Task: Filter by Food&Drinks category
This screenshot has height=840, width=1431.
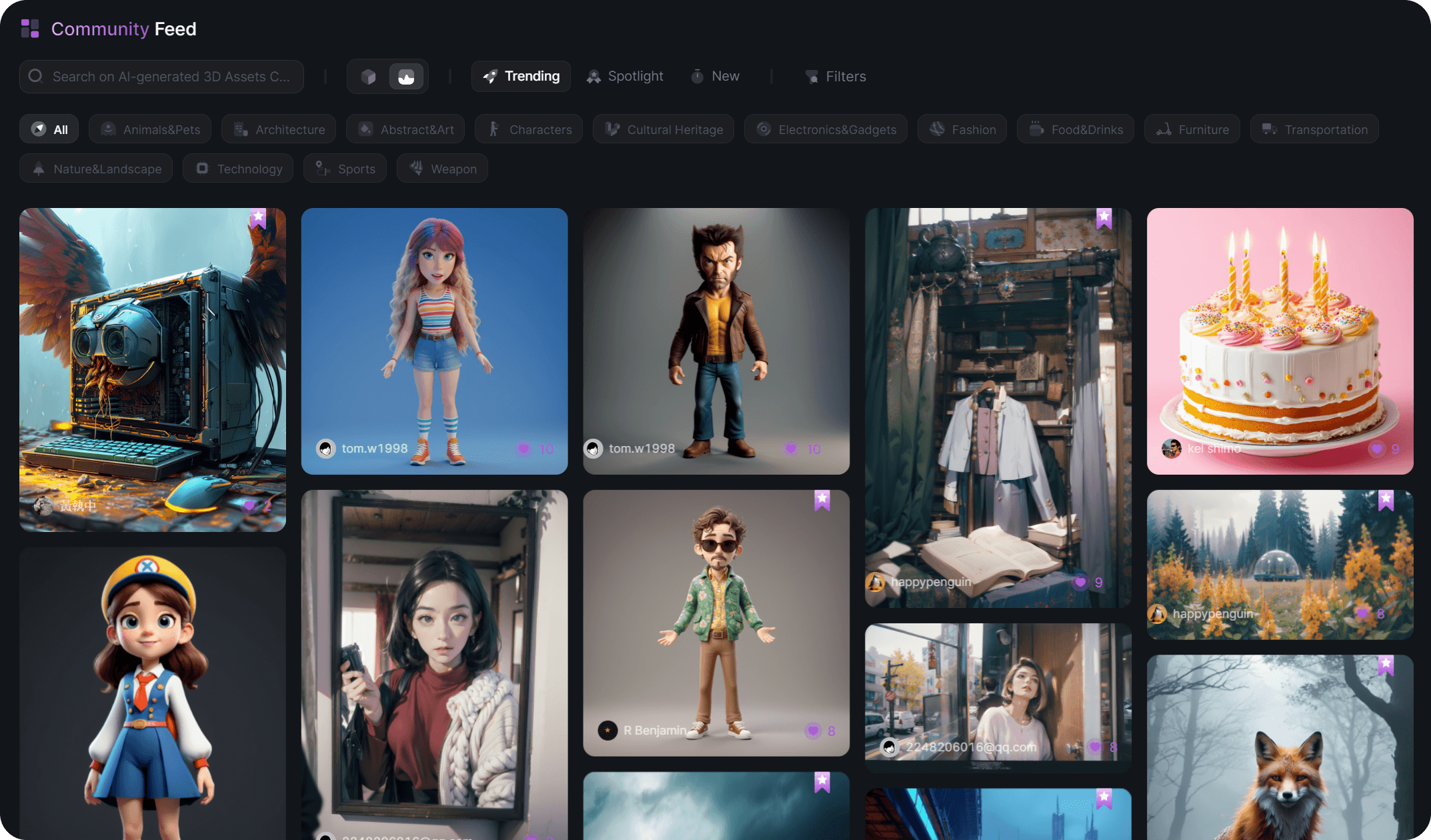Action: [1076, 129]
